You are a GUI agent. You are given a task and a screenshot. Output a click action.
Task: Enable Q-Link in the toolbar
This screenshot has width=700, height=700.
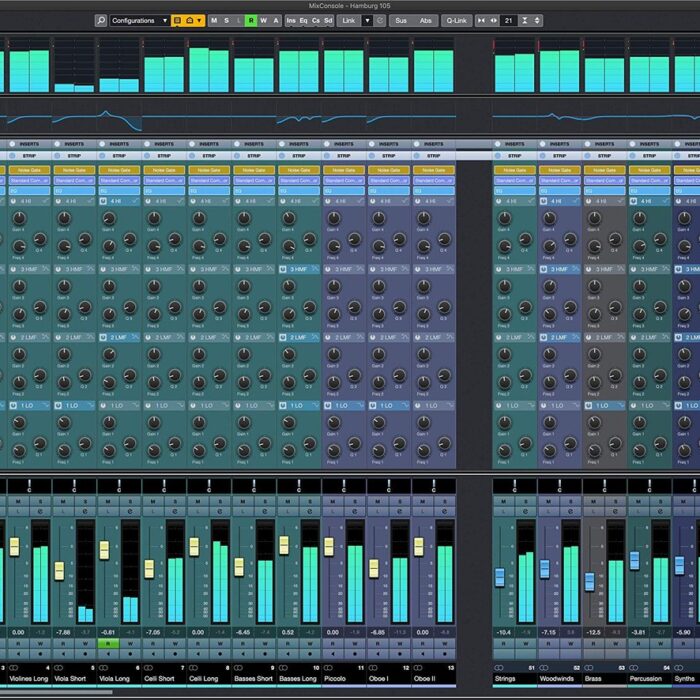tap(456, 21)
